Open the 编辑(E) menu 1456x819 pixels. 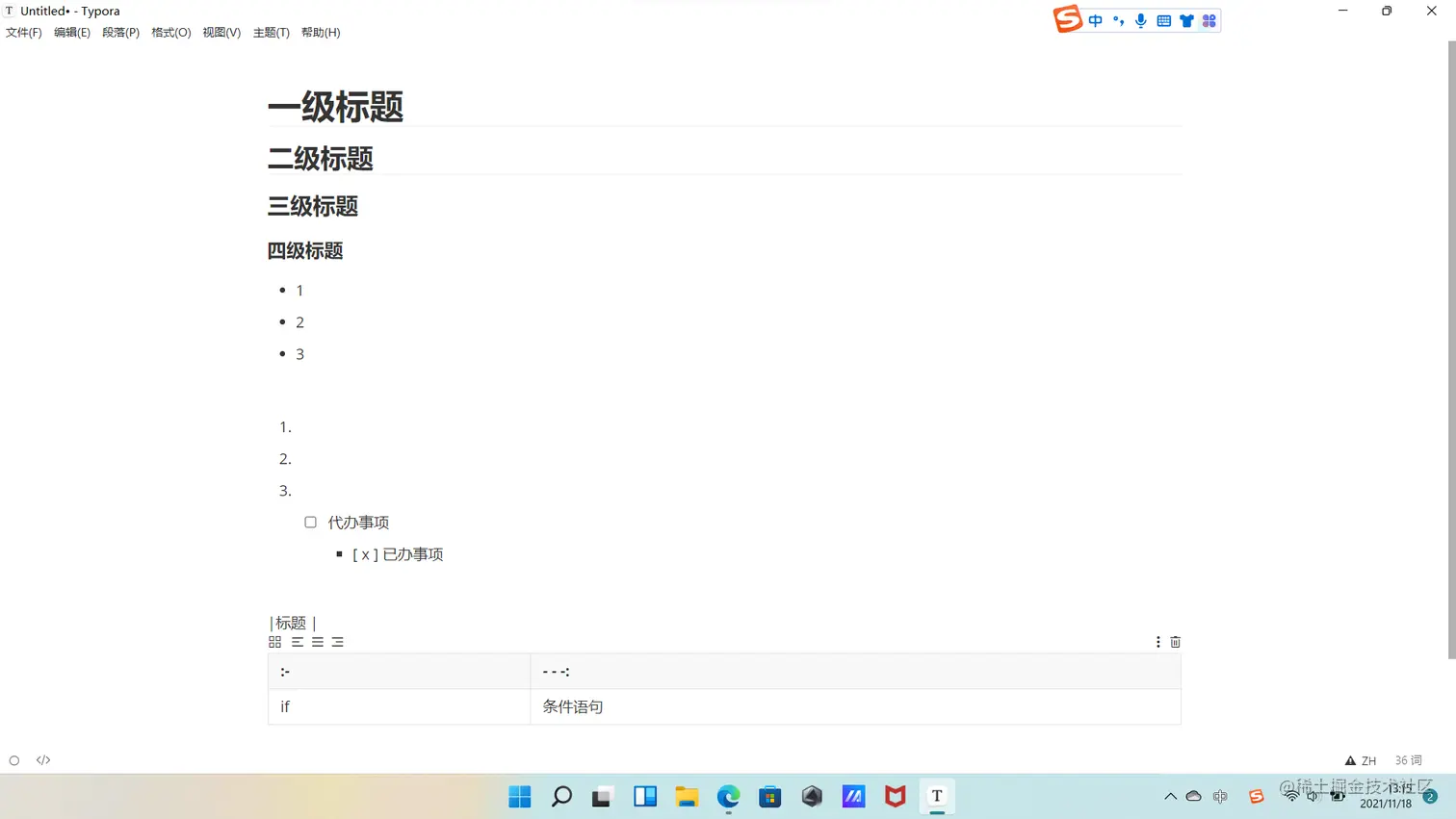(72, 33)
